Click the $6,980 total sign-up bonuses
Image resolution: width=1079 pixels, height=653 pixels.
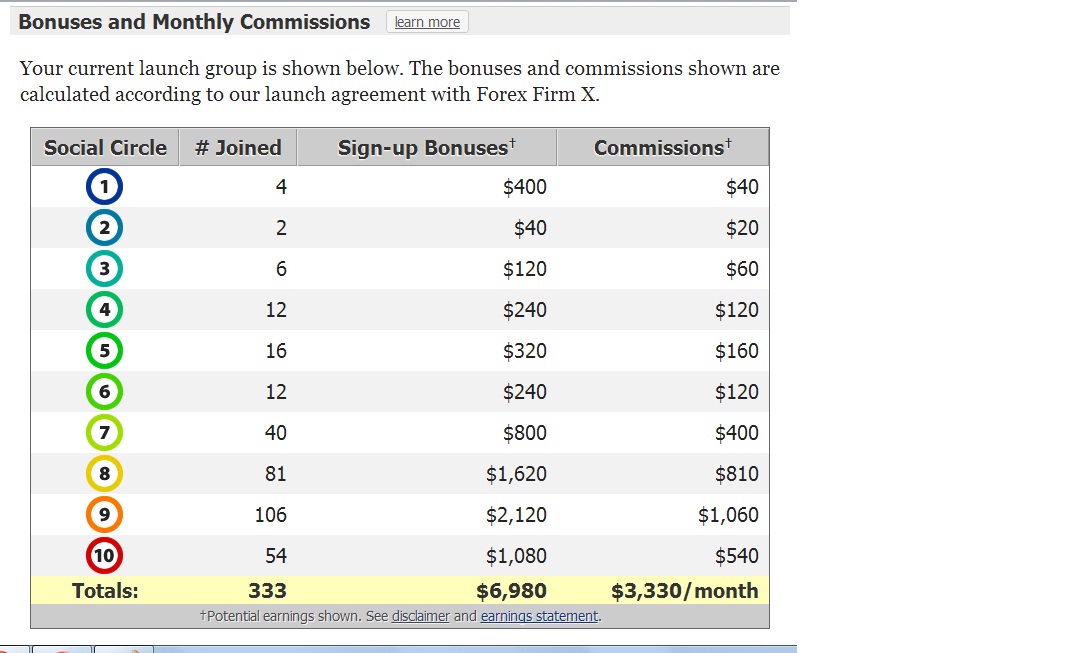point(511,591)
